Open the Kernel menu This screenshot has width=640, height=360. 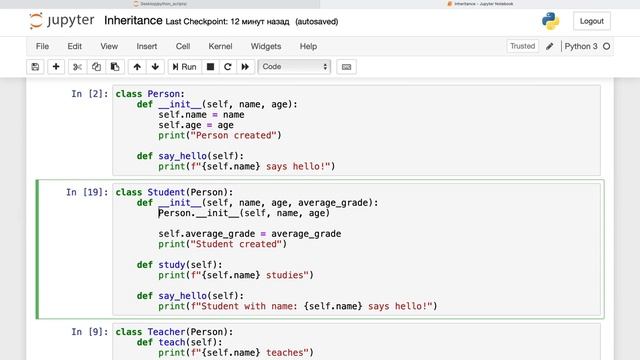click(220, 47)
